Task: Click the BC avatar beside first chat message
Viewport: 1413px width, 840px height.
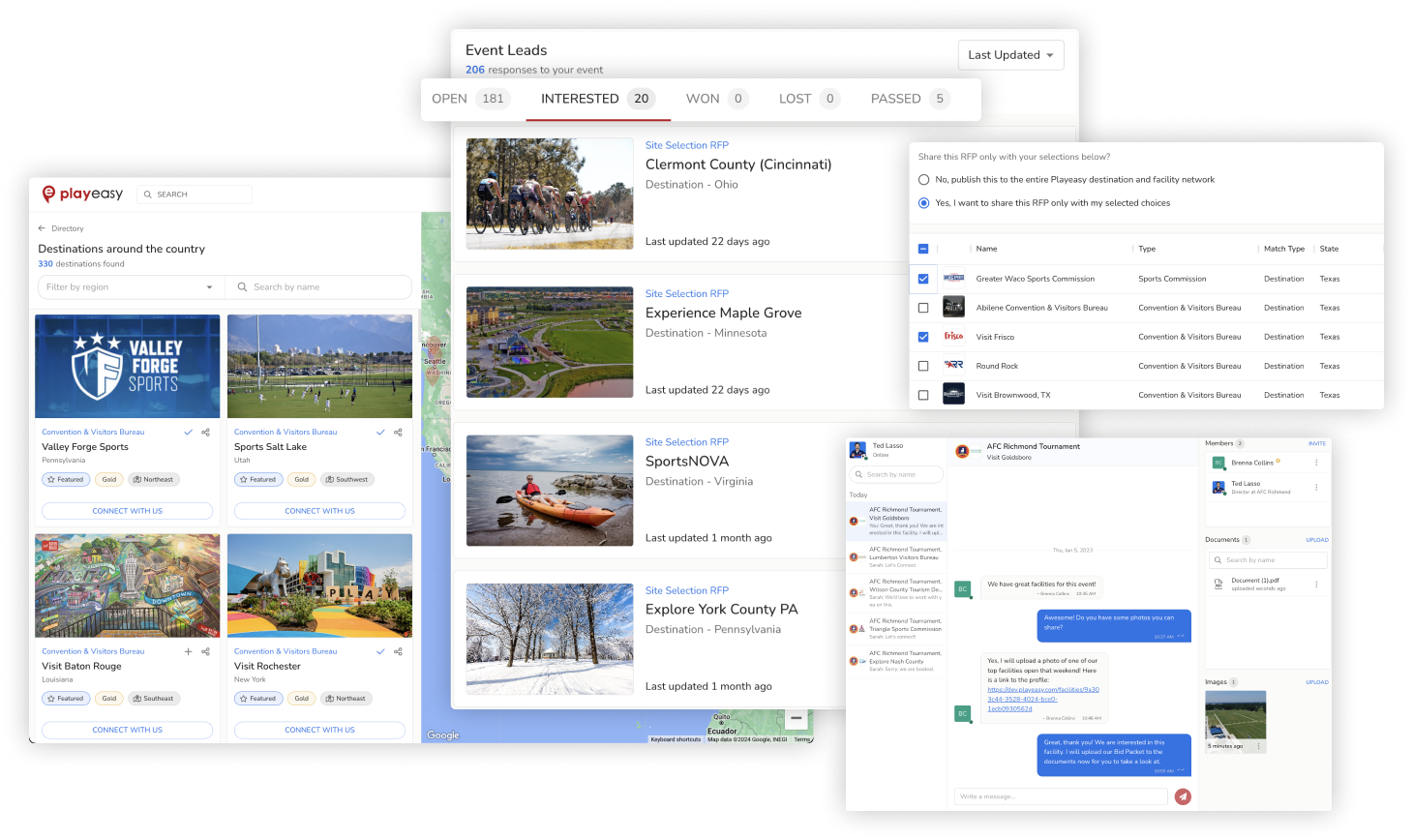Action: coord(962,588)
